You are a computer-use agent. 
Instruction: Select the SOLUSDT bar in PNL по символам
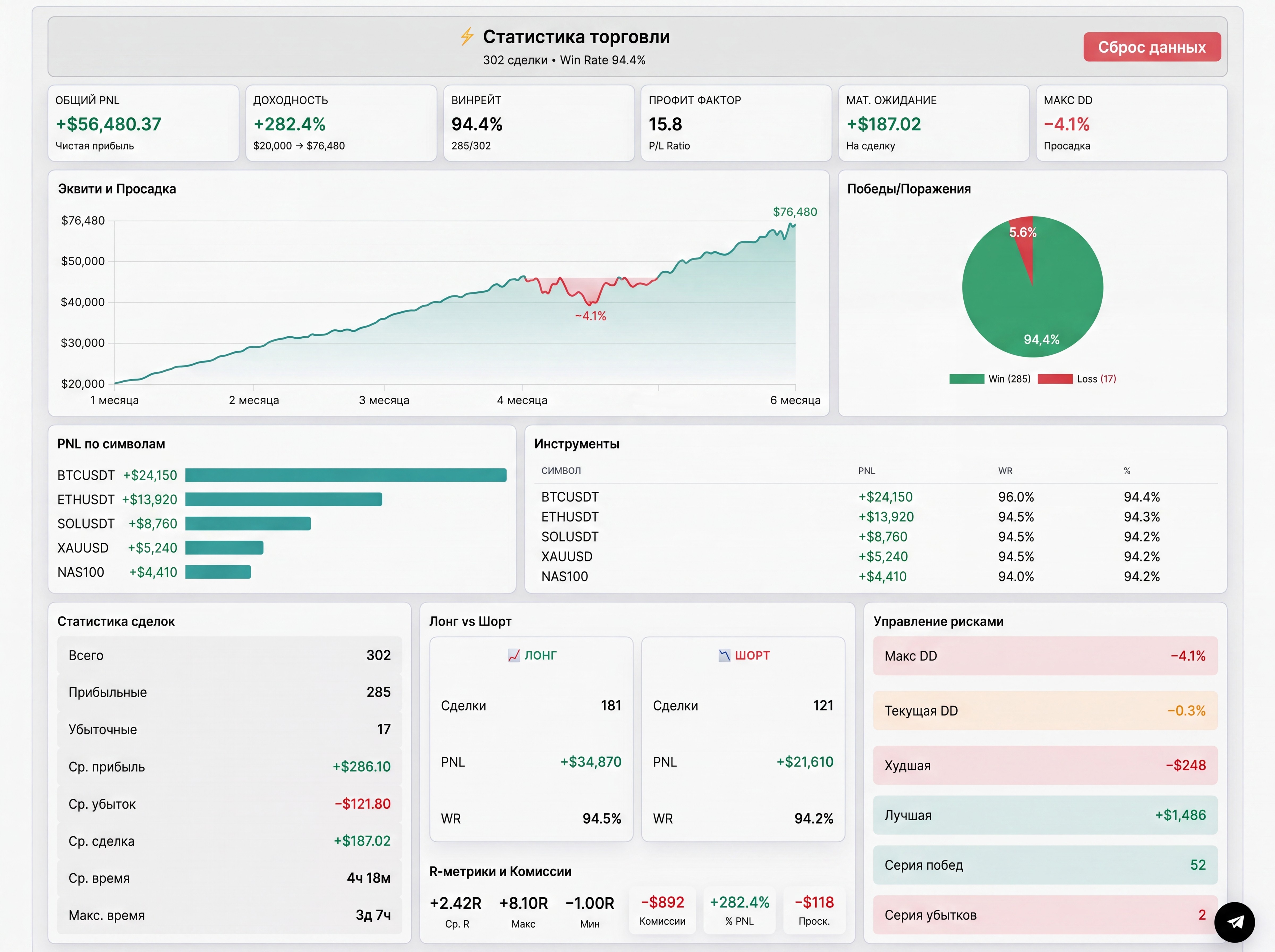248,523
